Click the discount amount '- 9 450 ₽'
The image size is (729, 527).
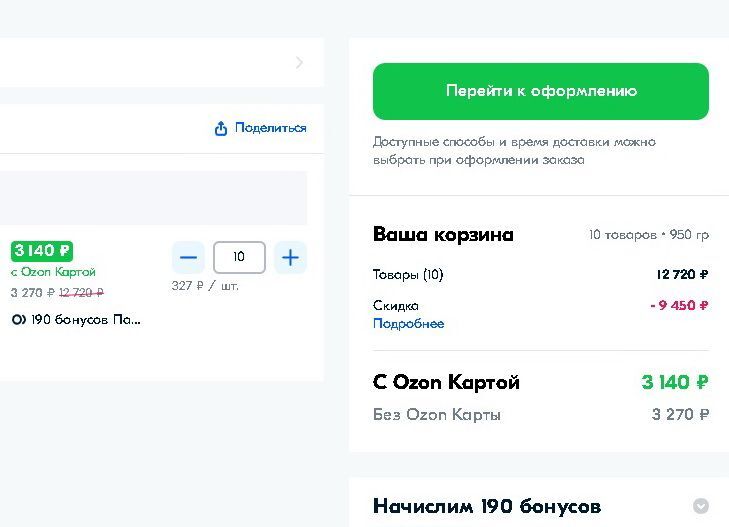[x=679, y=305]
